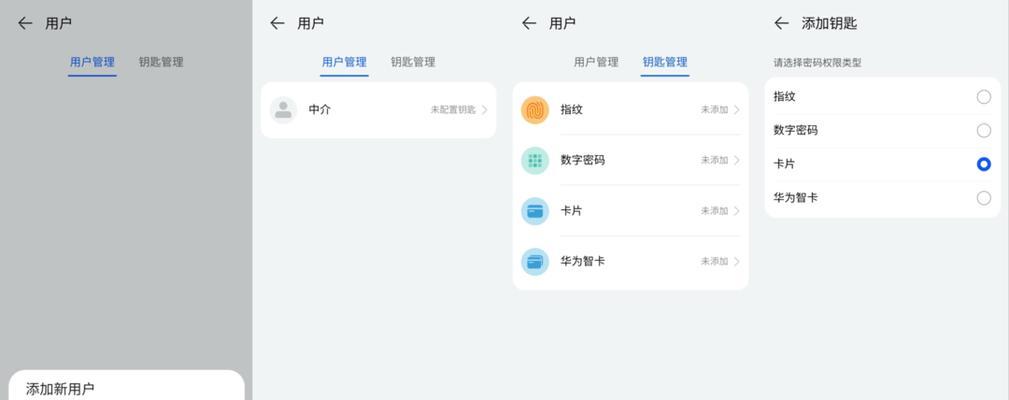
Task: Select 钥匙管理 tab on the 中介 screen
Action: (x=413, y=62)
